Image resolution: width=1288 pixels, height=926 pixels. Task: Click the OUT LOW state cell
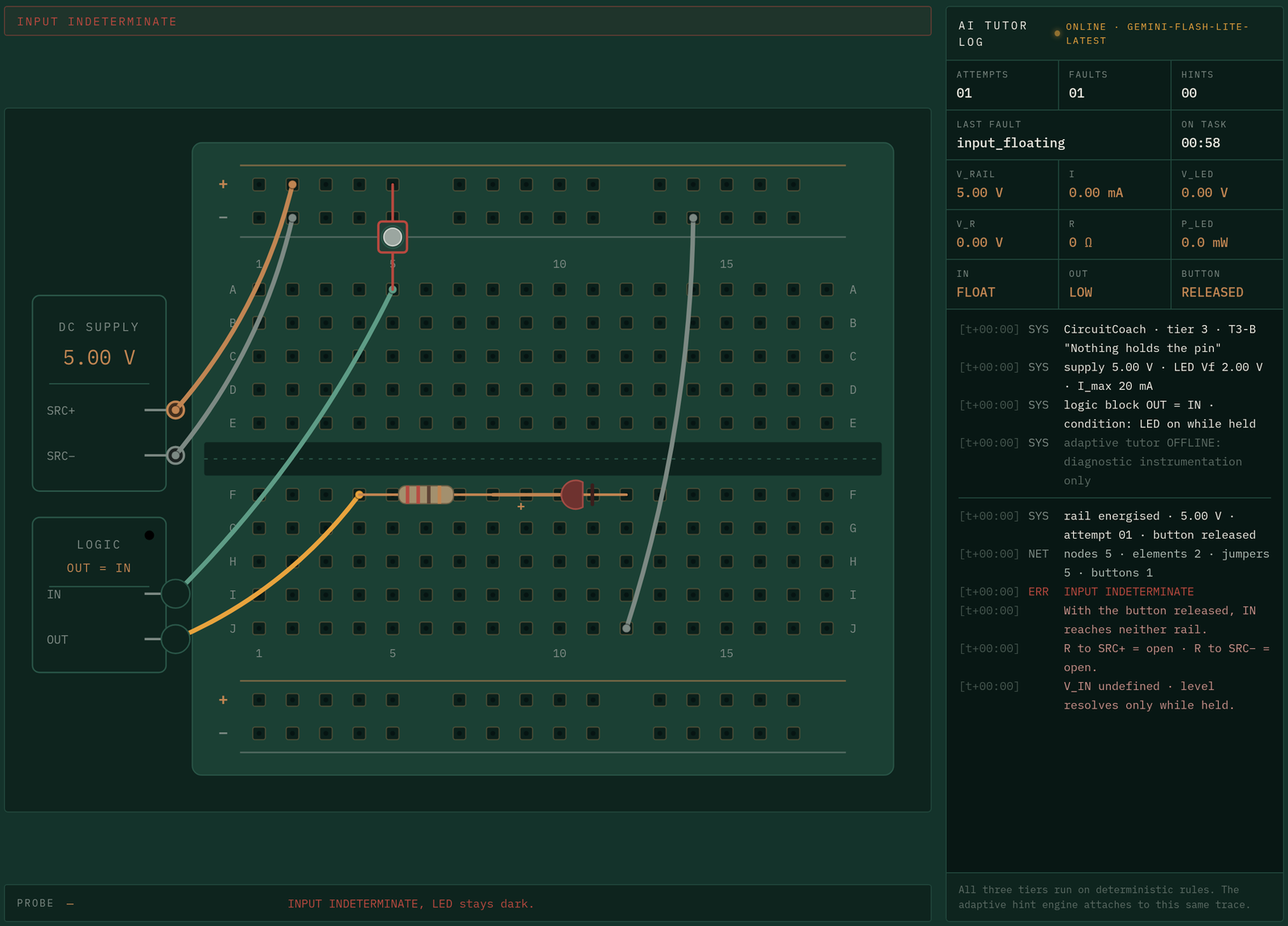1114,284
